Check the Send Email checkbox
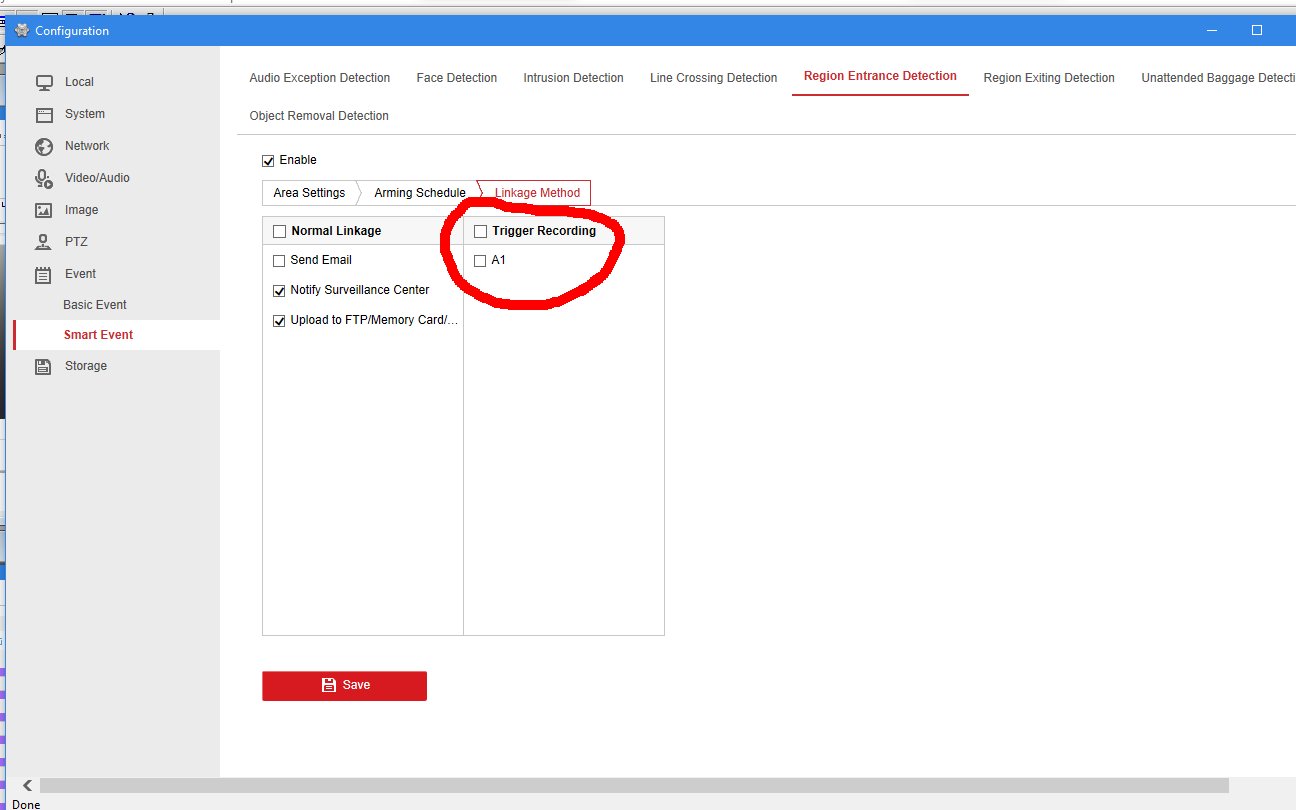The width and height of the screenshot is (1296, 810). [279, 261]
